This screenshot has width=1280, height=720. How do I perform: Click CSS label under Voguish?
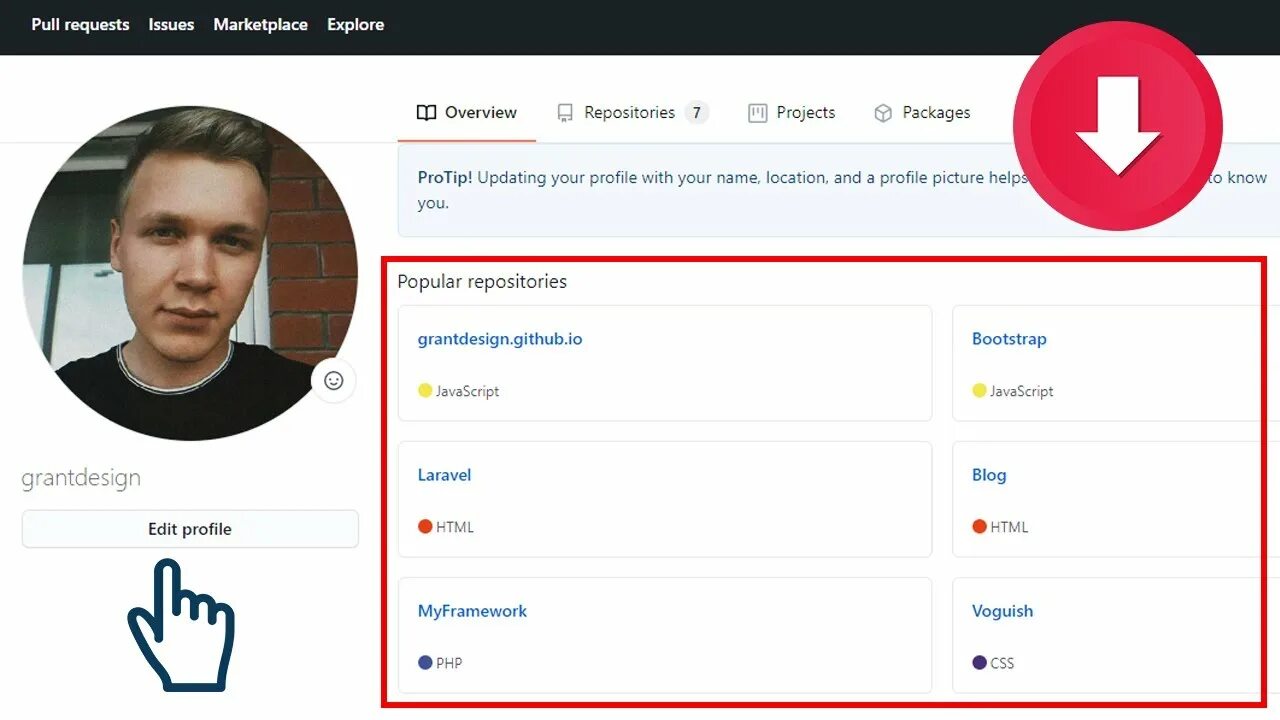pos(1002,663)
